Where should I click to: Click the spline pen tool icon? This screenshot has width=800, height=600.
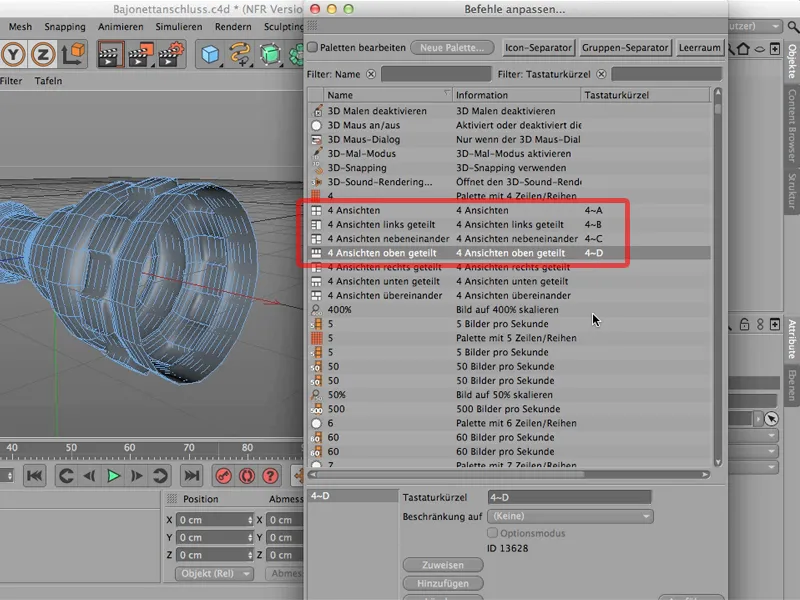tap(240, 54)
